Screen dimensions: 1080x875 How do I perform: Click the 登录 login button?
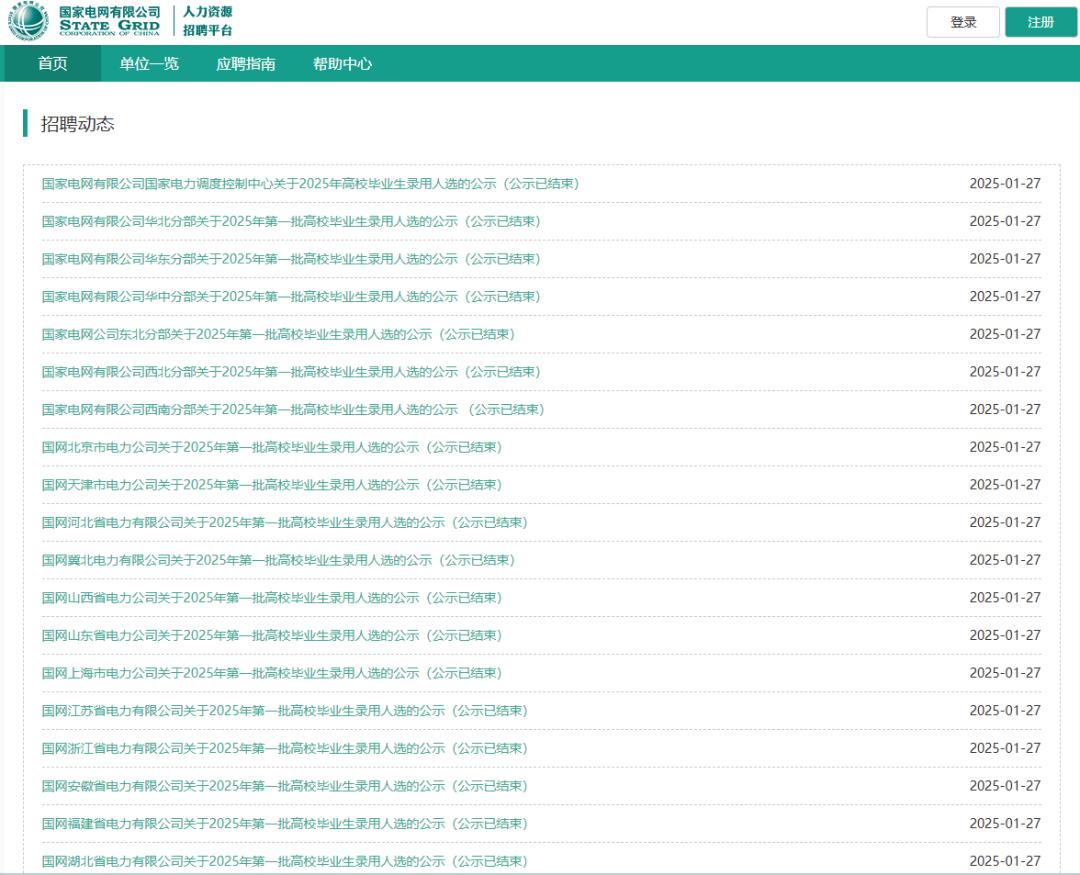pyautogui.click(x=963, y=22)
